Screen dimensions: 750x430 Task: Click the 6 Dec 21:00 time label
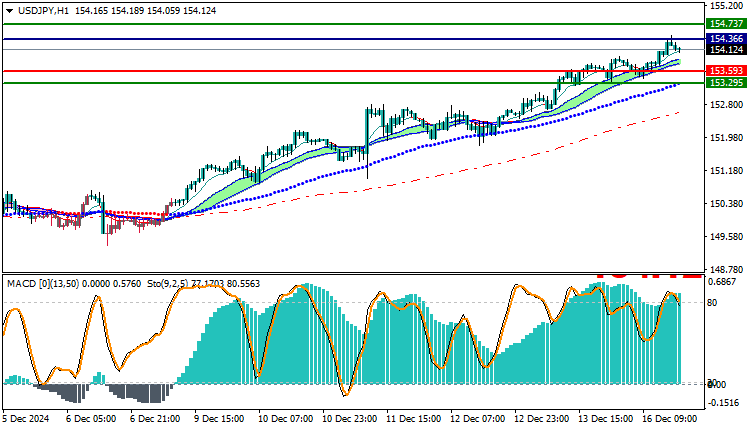point(155,419)
